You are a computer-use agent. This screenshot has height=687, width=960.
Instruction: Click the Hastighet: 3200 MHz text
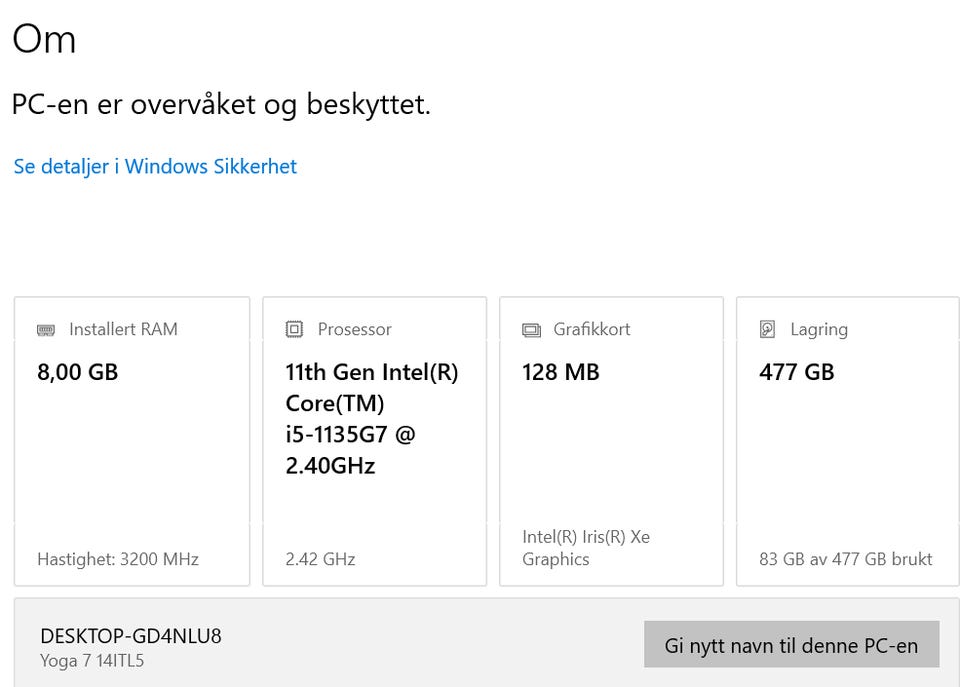(118, 559)
